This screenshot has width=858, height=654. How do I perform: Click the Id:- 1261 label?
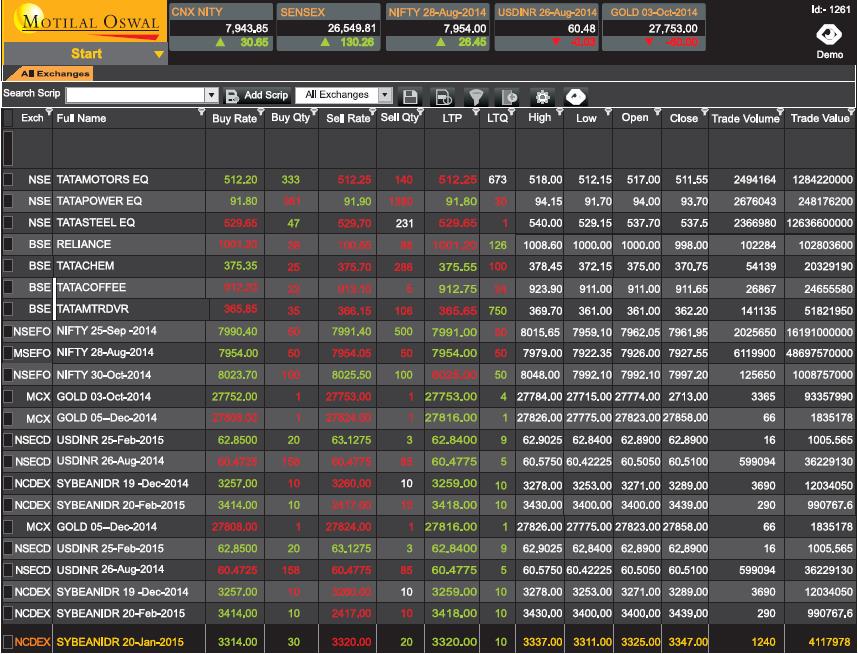point(831,9)
